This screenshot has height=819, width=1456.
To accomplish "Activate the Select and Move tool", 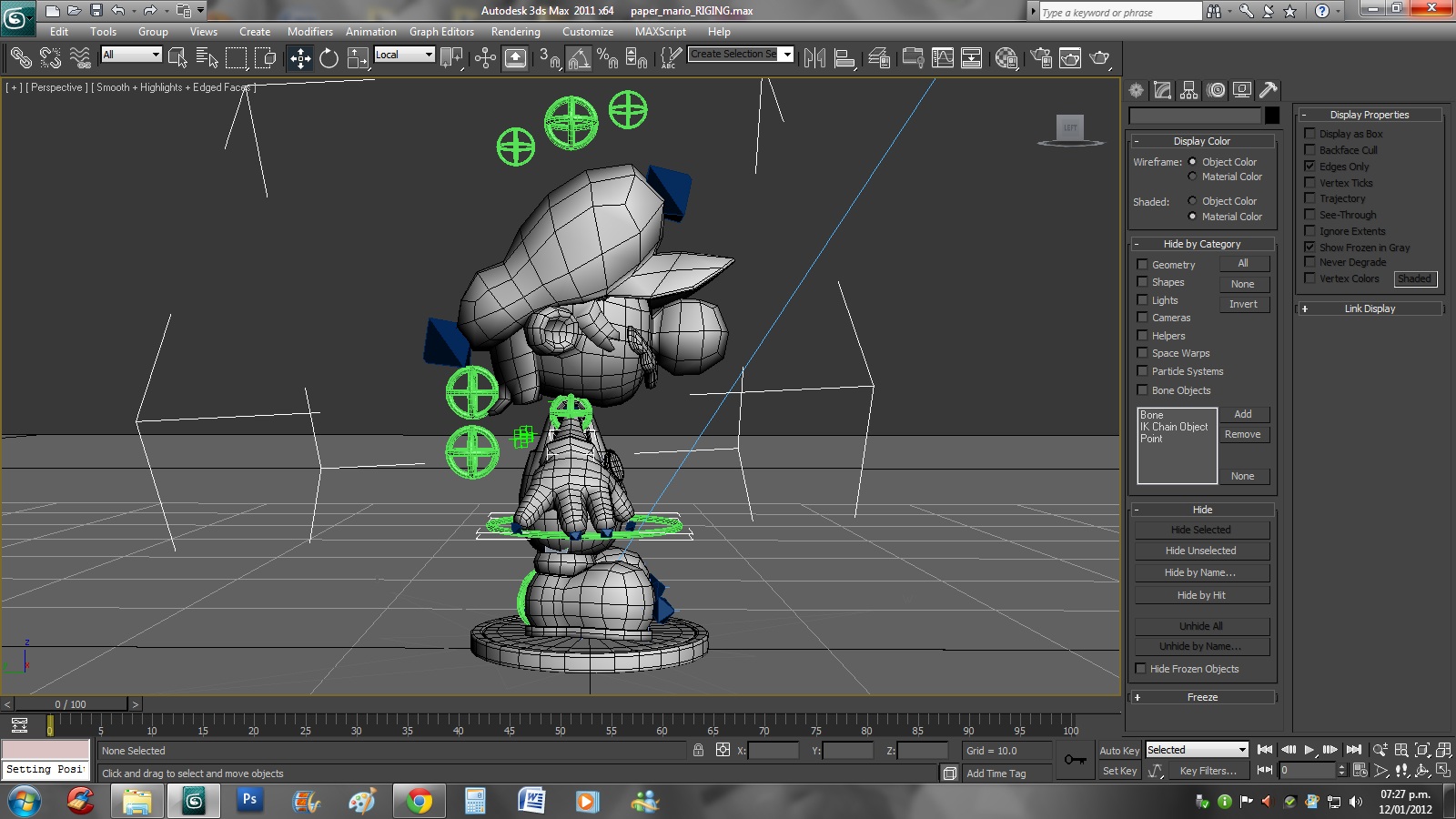I will click(300, 58).
